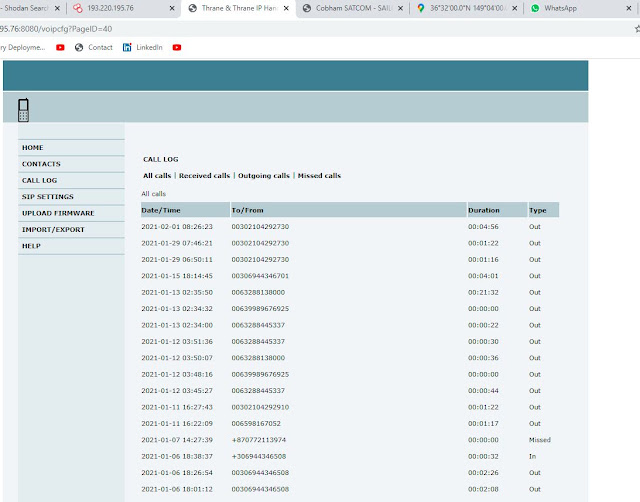Open the UPLOAD FIRMWARE menu item
The image size is (640, 502).
coord(71,213)
